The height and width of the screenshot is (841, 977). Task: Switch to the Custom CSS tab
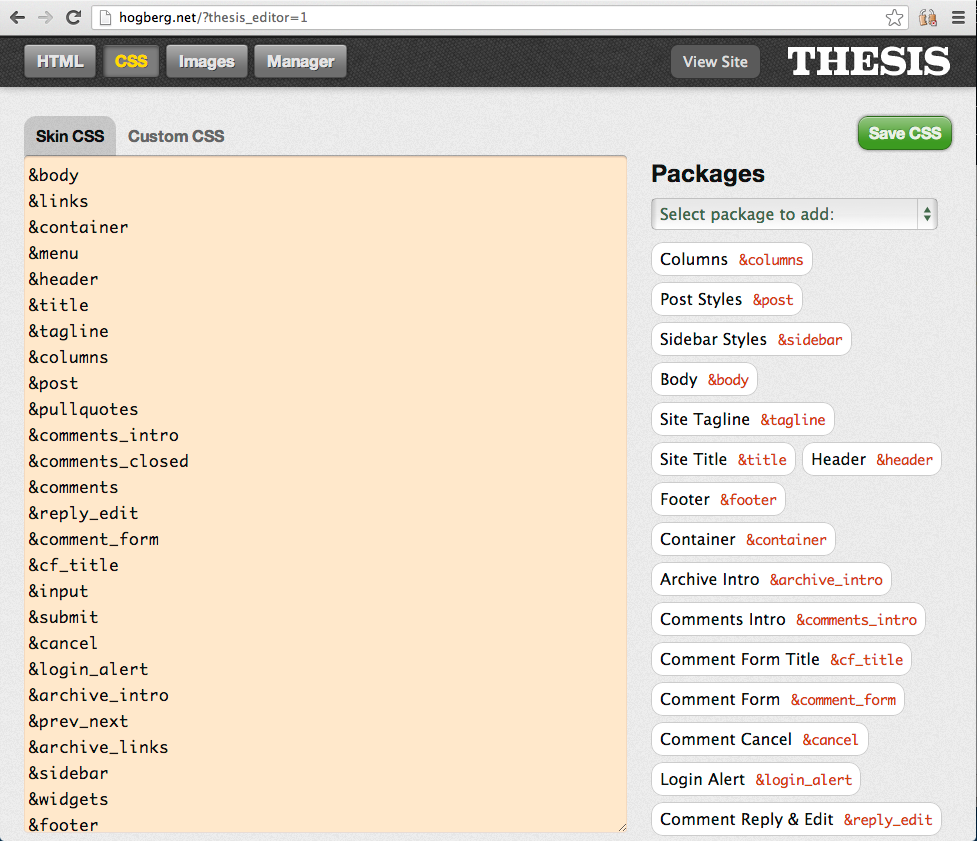(176, 136)
